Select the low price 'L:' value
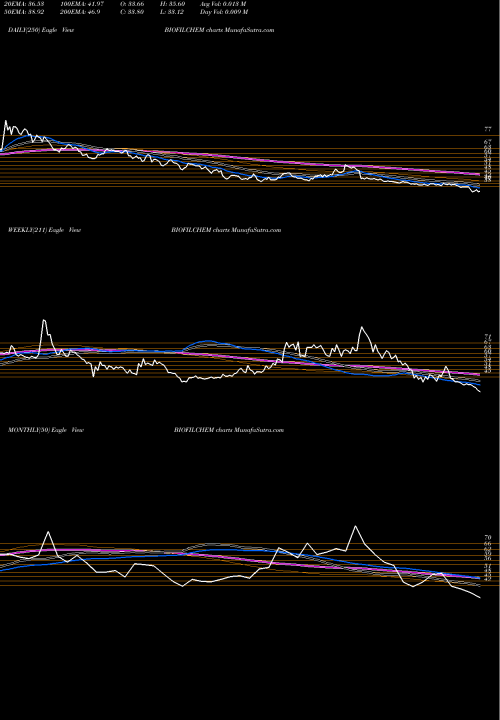 172,12
